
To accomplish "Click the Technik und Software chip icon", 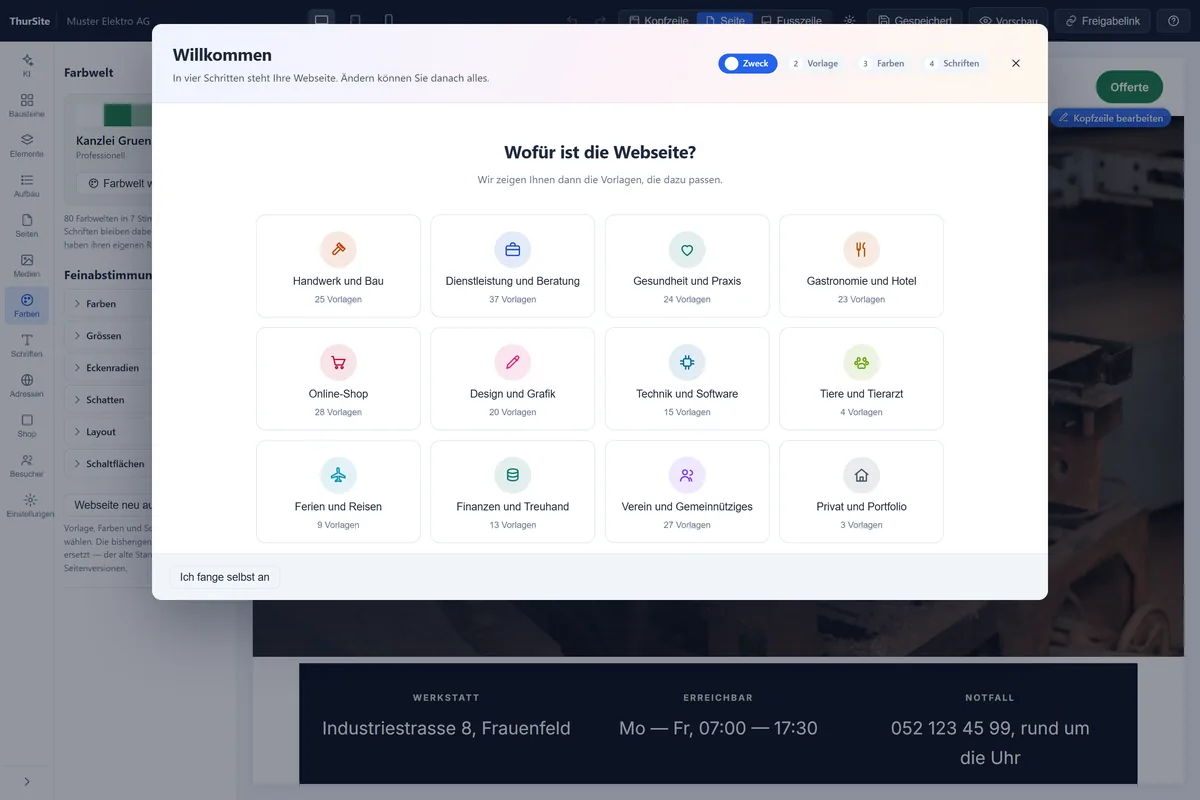I will click(687, 362).
